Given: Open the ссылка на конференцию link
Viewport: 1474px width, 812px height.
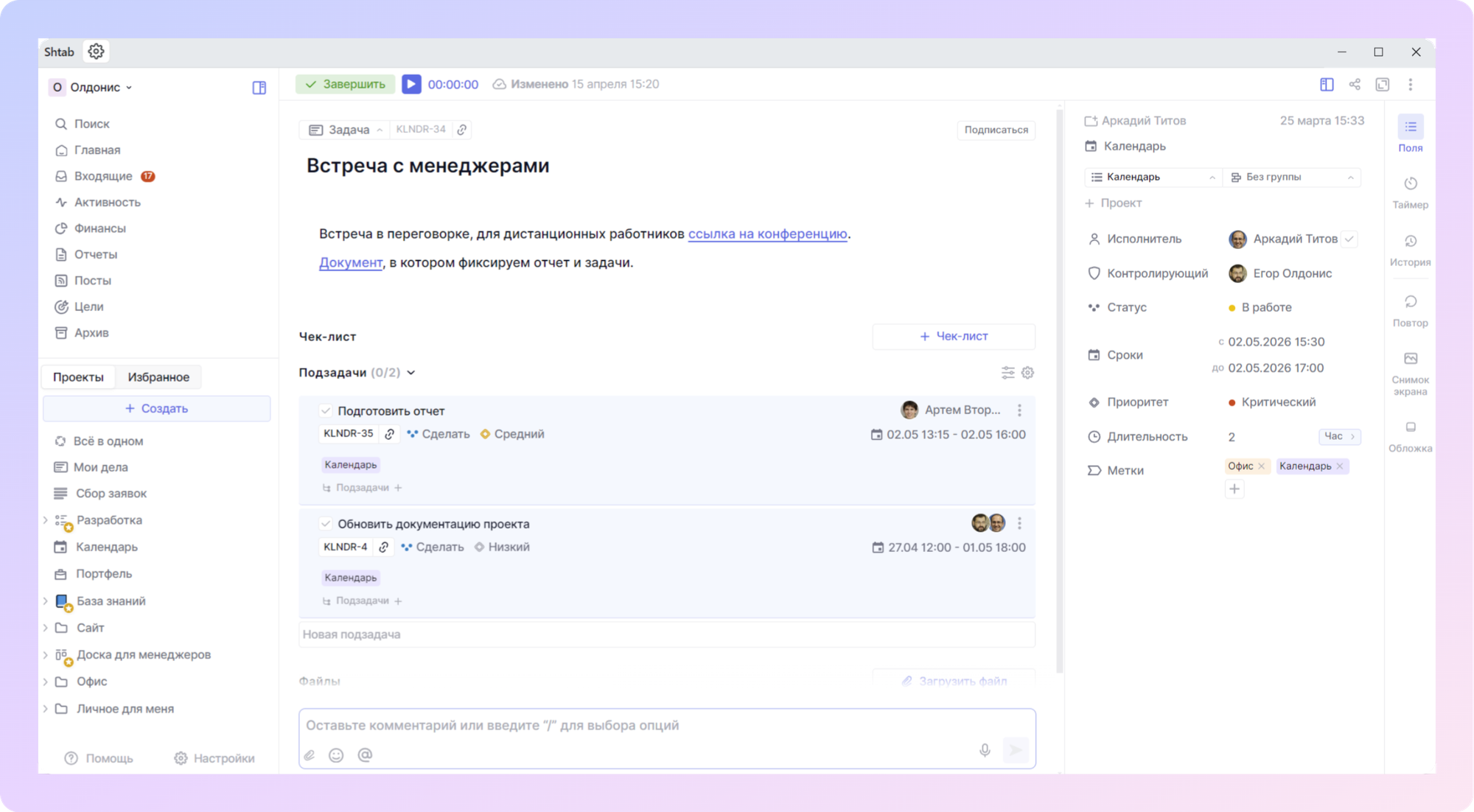Looking at the screenshot, I should 767,234.
